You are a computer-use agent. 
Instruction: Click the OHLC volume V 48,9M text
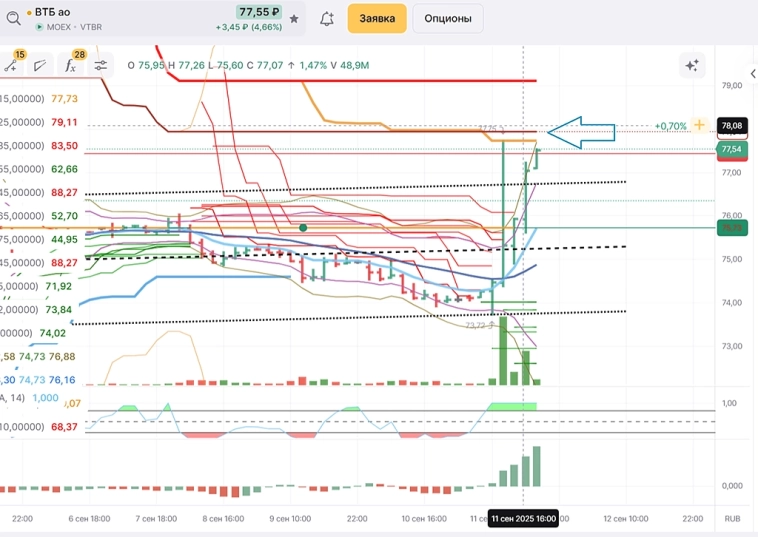350,65
